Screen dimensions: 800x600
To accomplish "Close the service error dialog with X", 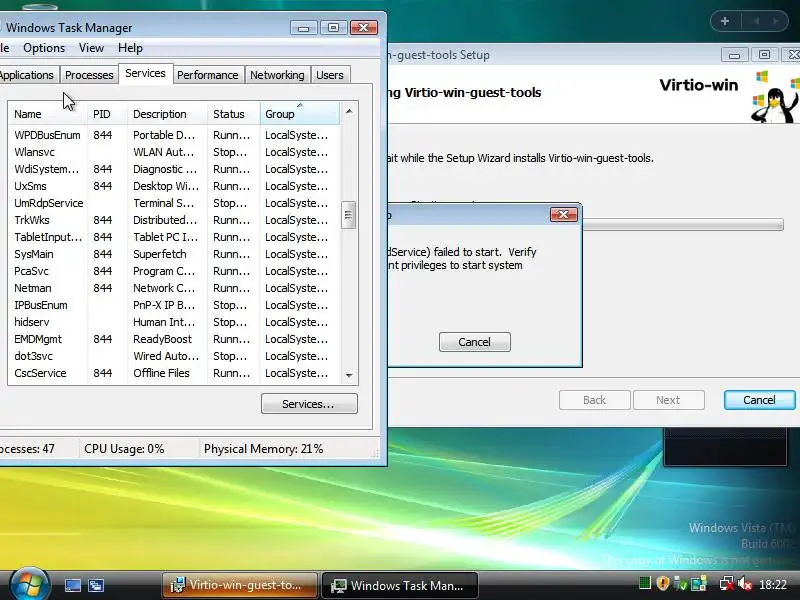I will tap(564, 214).
